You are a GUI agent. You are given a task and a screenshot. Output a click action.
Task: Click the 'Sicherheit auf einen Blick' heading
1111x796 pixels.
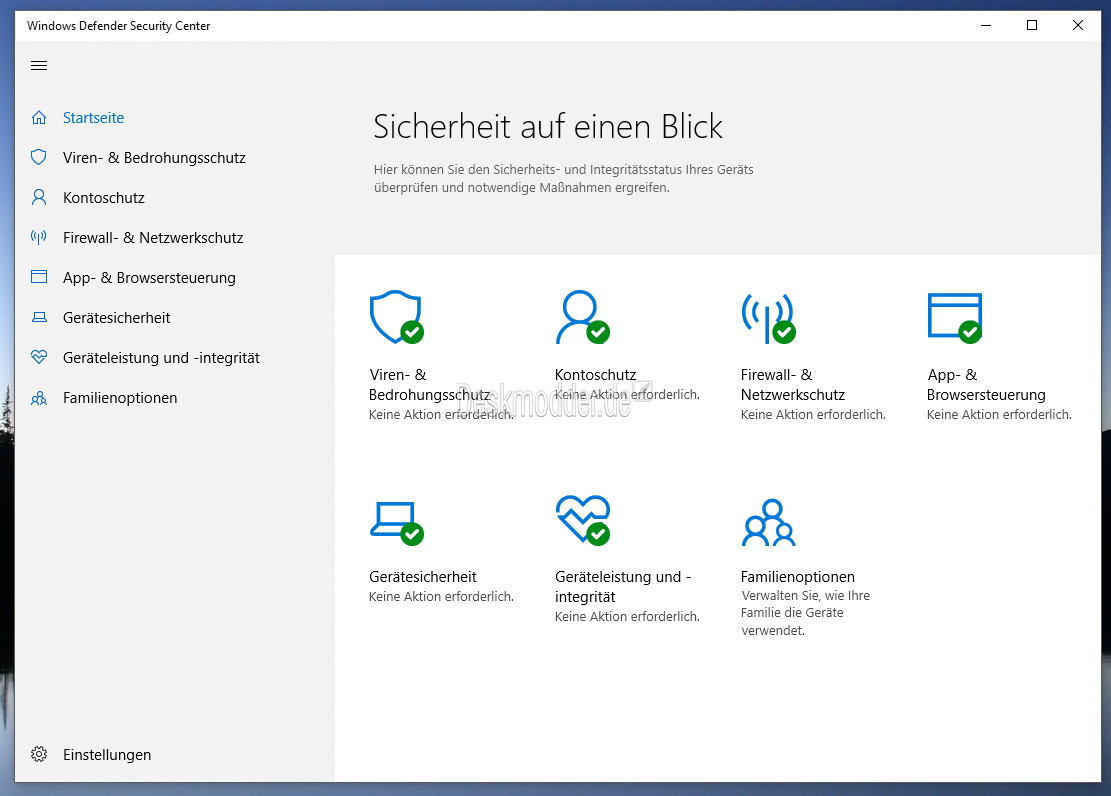(548, 127)
